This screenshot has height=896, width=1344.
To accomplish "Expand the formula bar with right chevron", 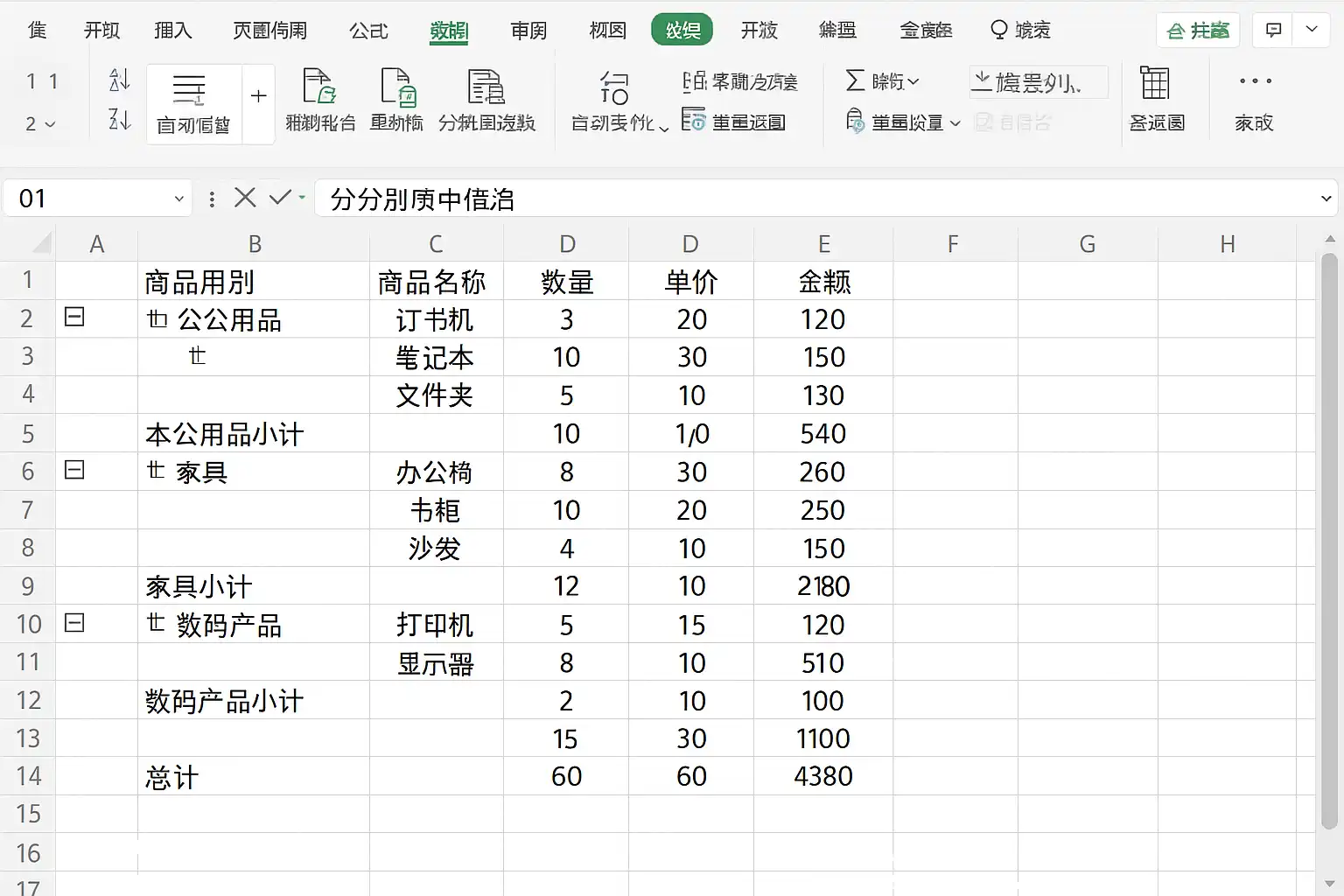I will pyautogui.click(x=1326, y=199).
